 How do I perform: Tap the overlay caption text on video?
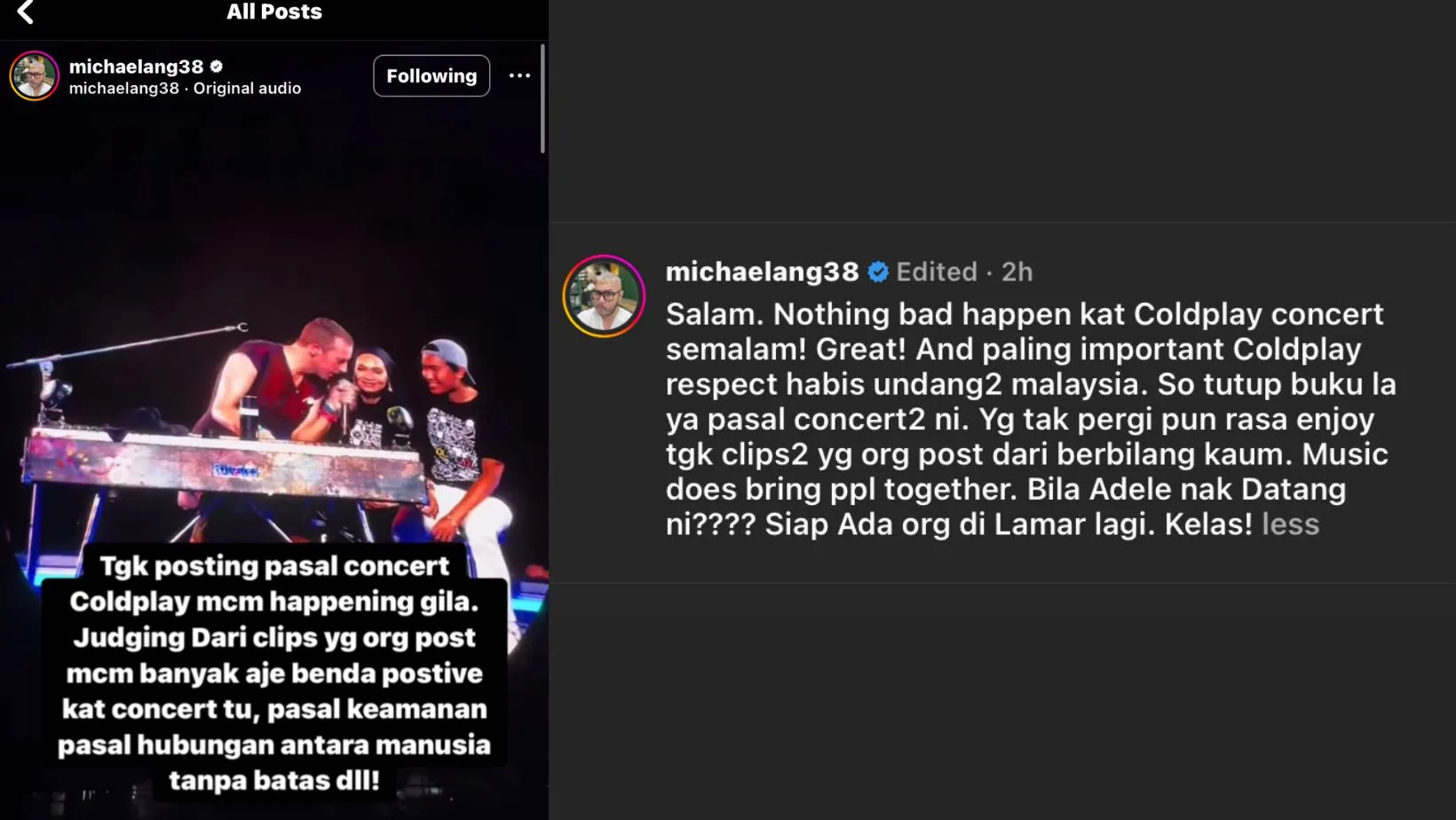[x=274, y=673]
